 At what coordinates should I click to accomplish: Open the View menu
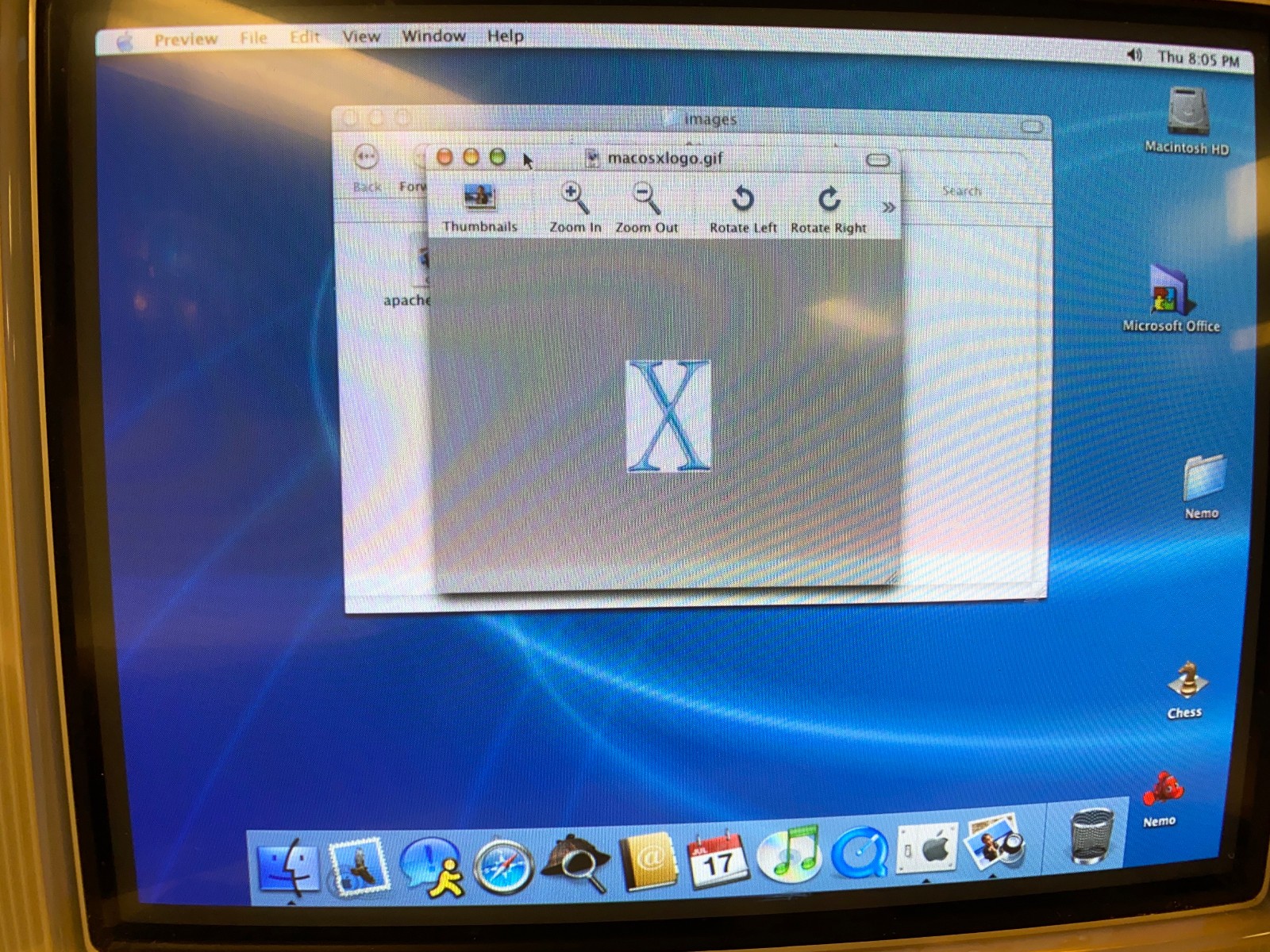click(361, 36)
